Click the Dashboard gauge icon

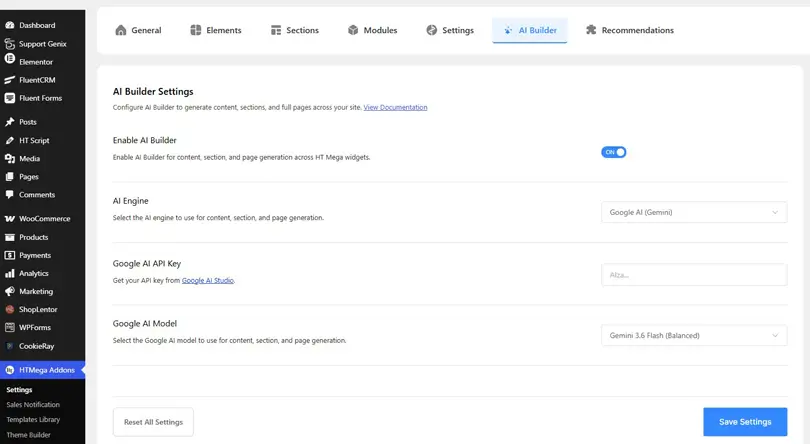9,25
